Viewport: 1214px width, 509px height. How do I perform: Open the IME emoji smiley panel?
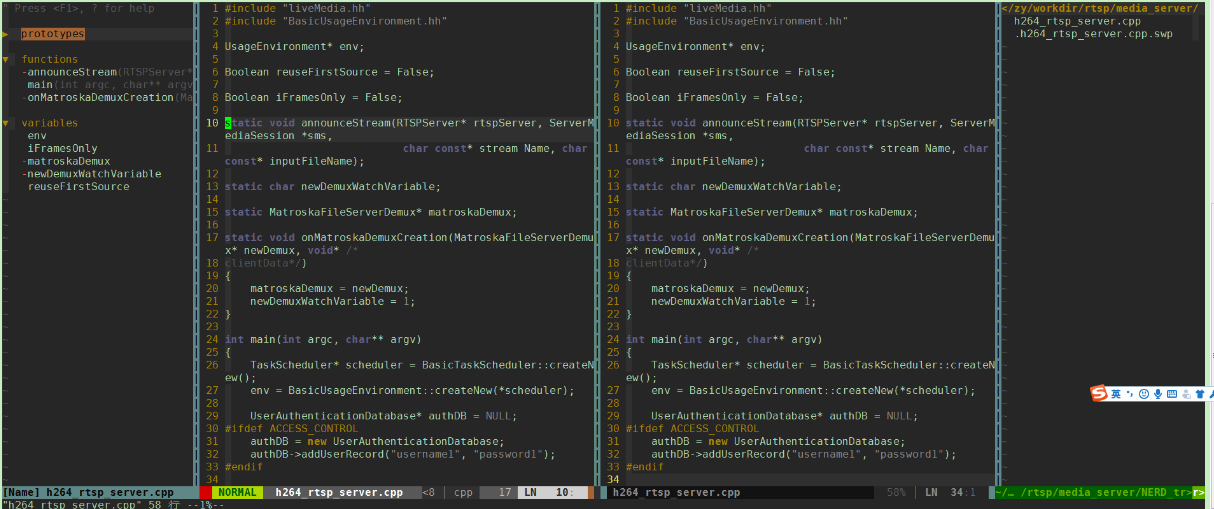point(1144,394)
